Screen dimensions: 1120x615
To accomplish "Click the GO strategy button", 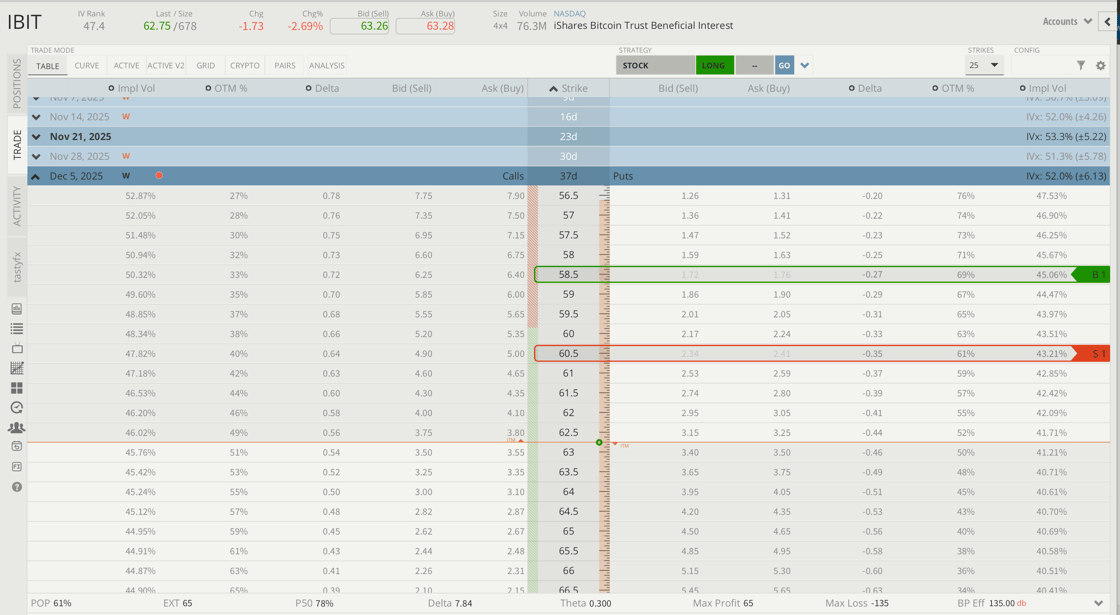I will [x=784, y=65].
